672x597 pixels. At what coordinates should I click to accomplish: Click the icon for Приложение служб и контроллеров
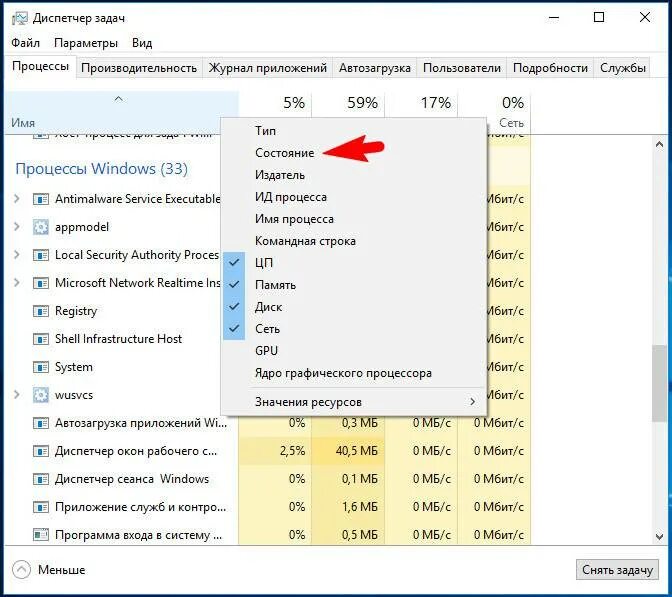tap(41, 507)
